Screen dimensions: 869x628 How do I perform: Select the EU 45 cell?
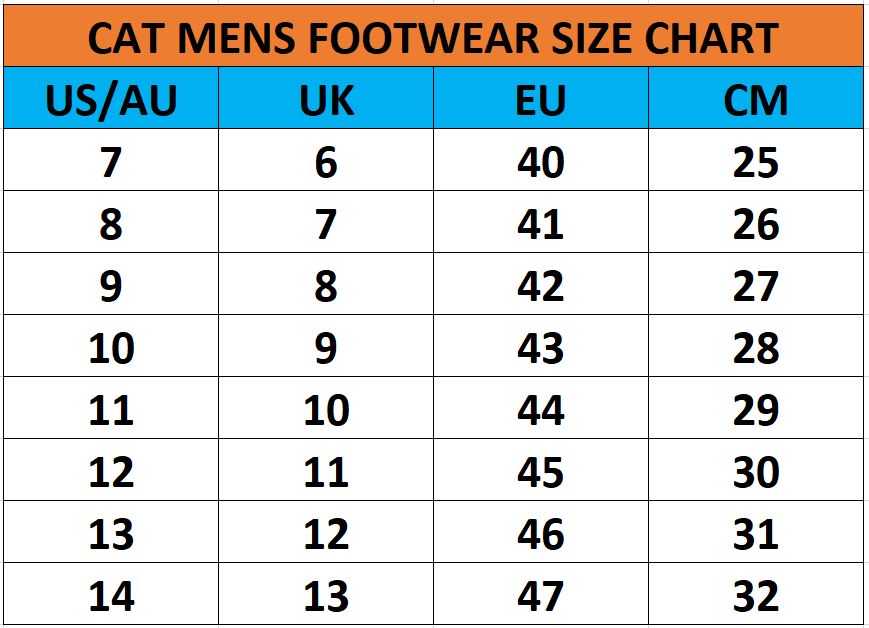[541, 471]
